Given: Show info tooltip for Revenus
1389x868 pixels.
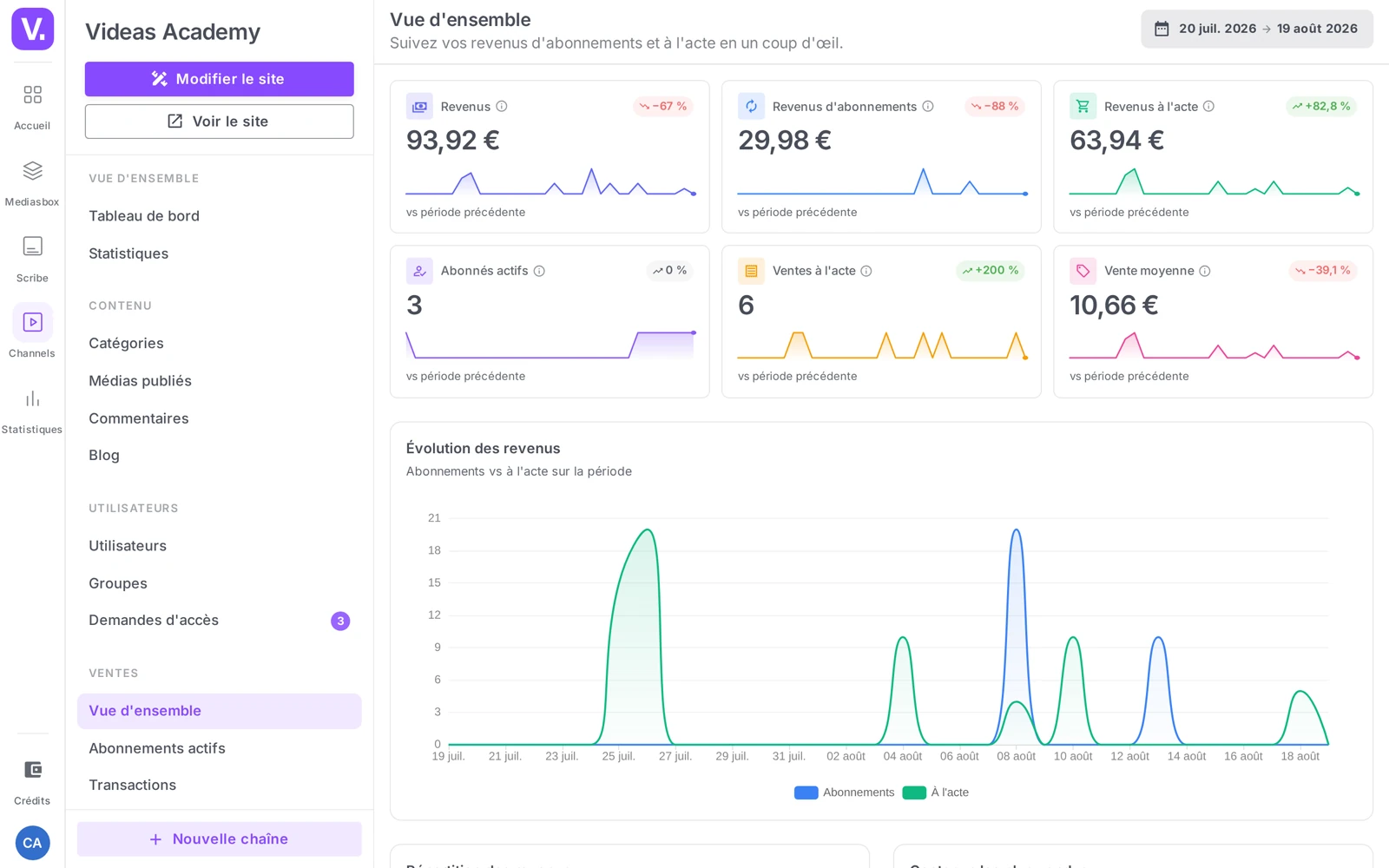Looking at the screenshot, I should [502, 107].
